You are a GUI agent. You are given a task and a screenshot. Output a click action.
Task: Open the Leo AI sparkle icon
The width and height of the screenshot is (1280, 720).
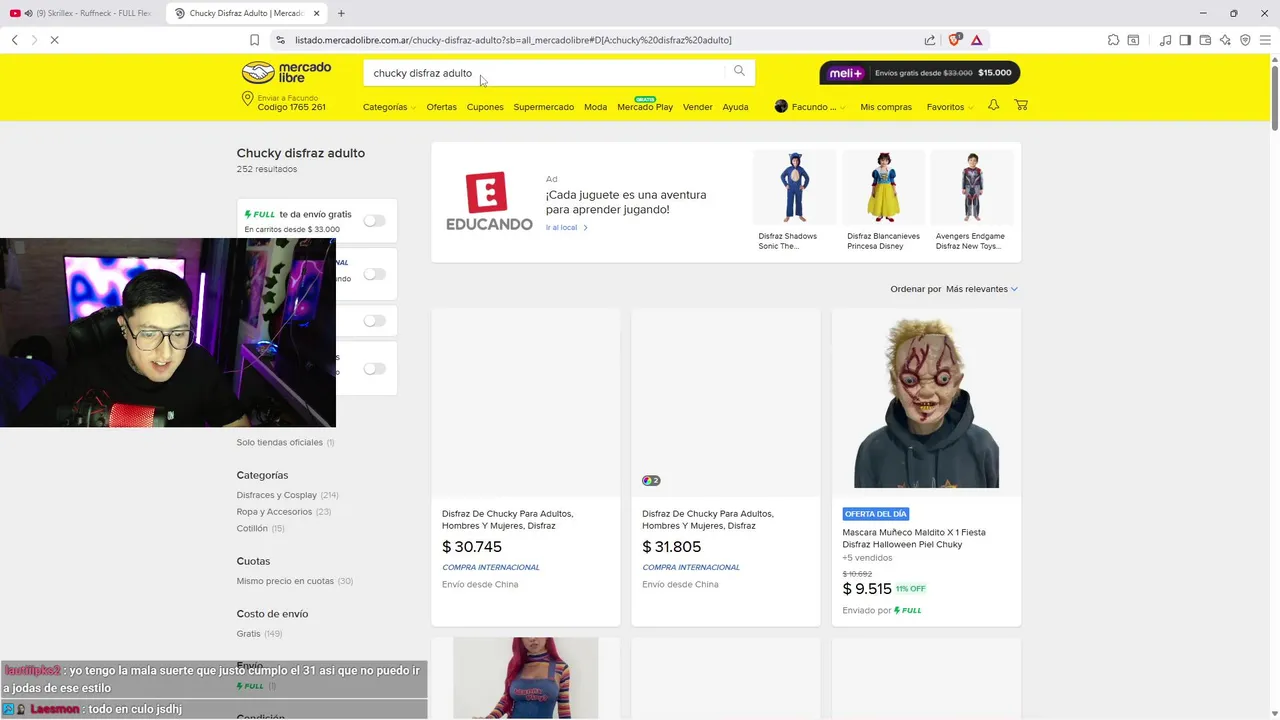1225,40
